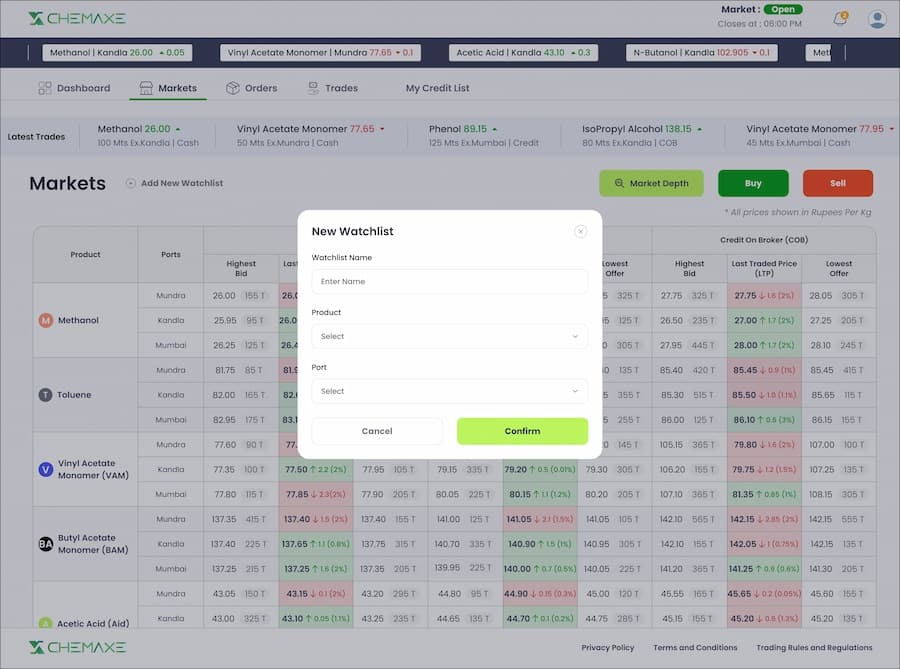Click COB LTP cell 85.45 for Toluene Mundra
This screenshot has width=900, height=669.
point(764,370)
